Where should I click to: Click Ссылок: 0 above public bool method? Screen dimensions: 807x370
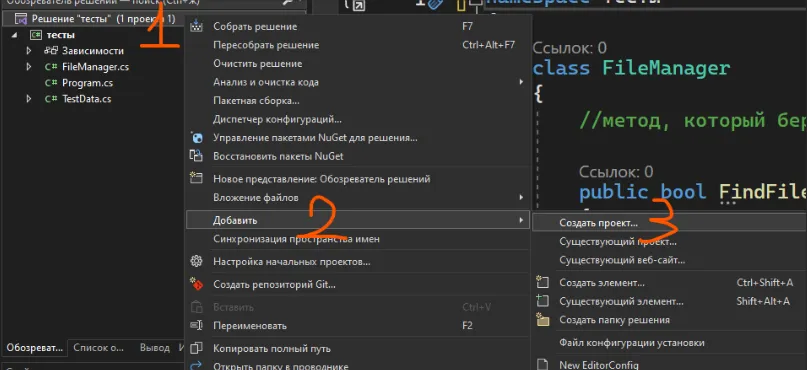pos(616,172)
